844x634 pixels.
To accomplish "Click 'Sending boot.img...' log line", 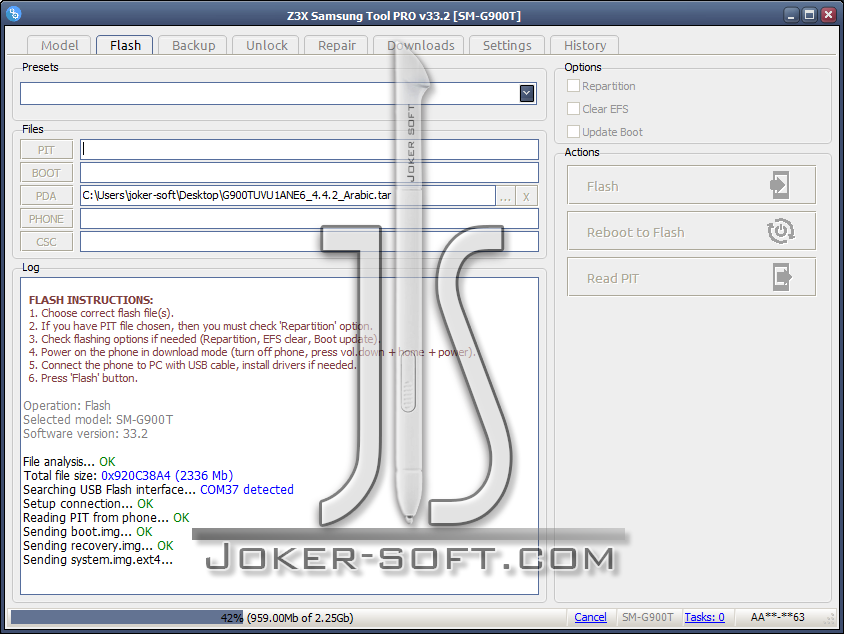I will pyautogui.click(x=88, y=532).
